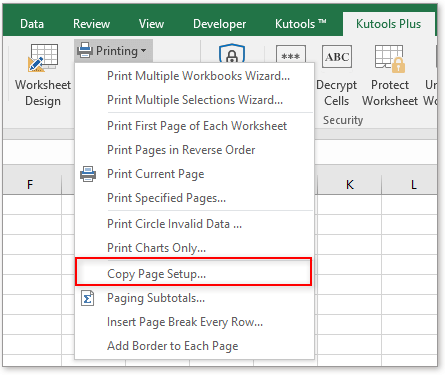Open the Developer ribbon tab
This screenshot has width=445, height=375.
219,24
